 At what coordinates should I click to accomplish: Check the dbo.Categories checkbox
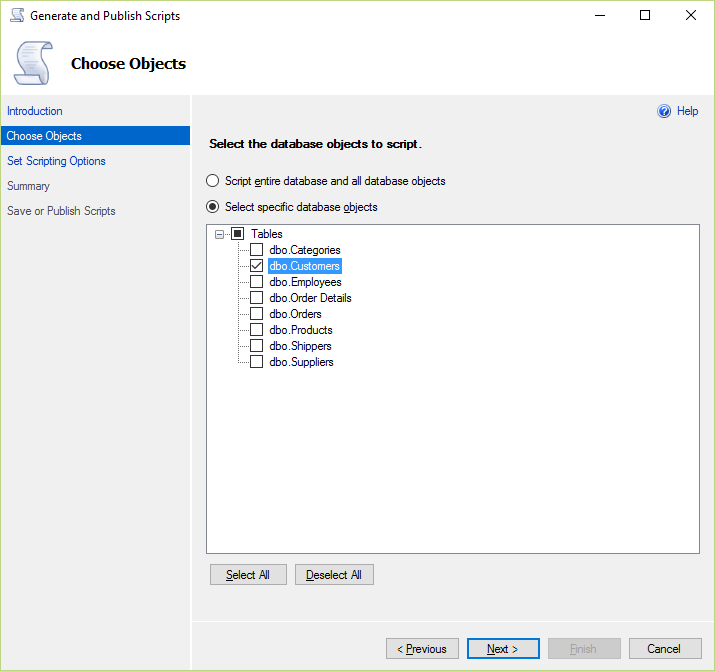click(257, 250)
